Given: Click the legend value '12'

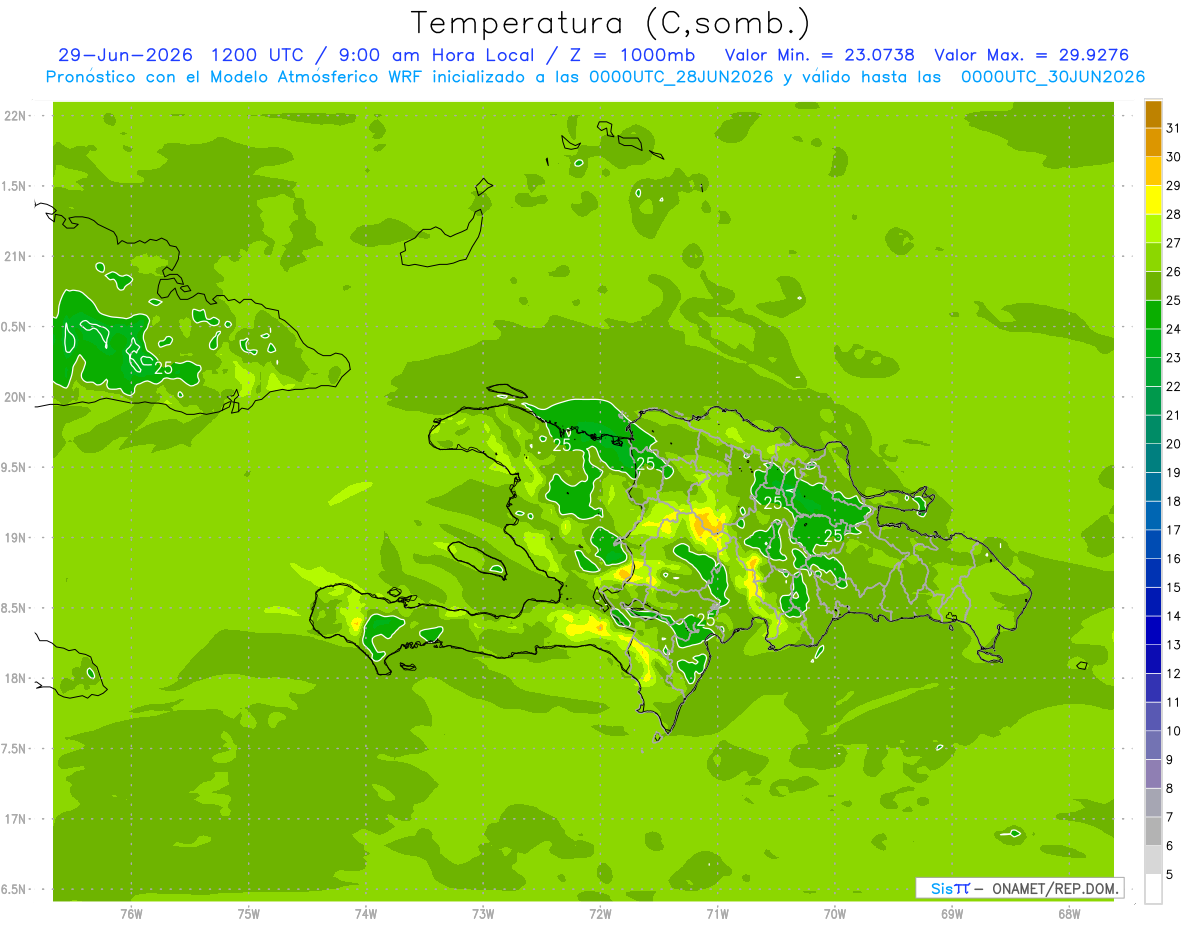Looking at the screenshot, I should coord(1174,673).
